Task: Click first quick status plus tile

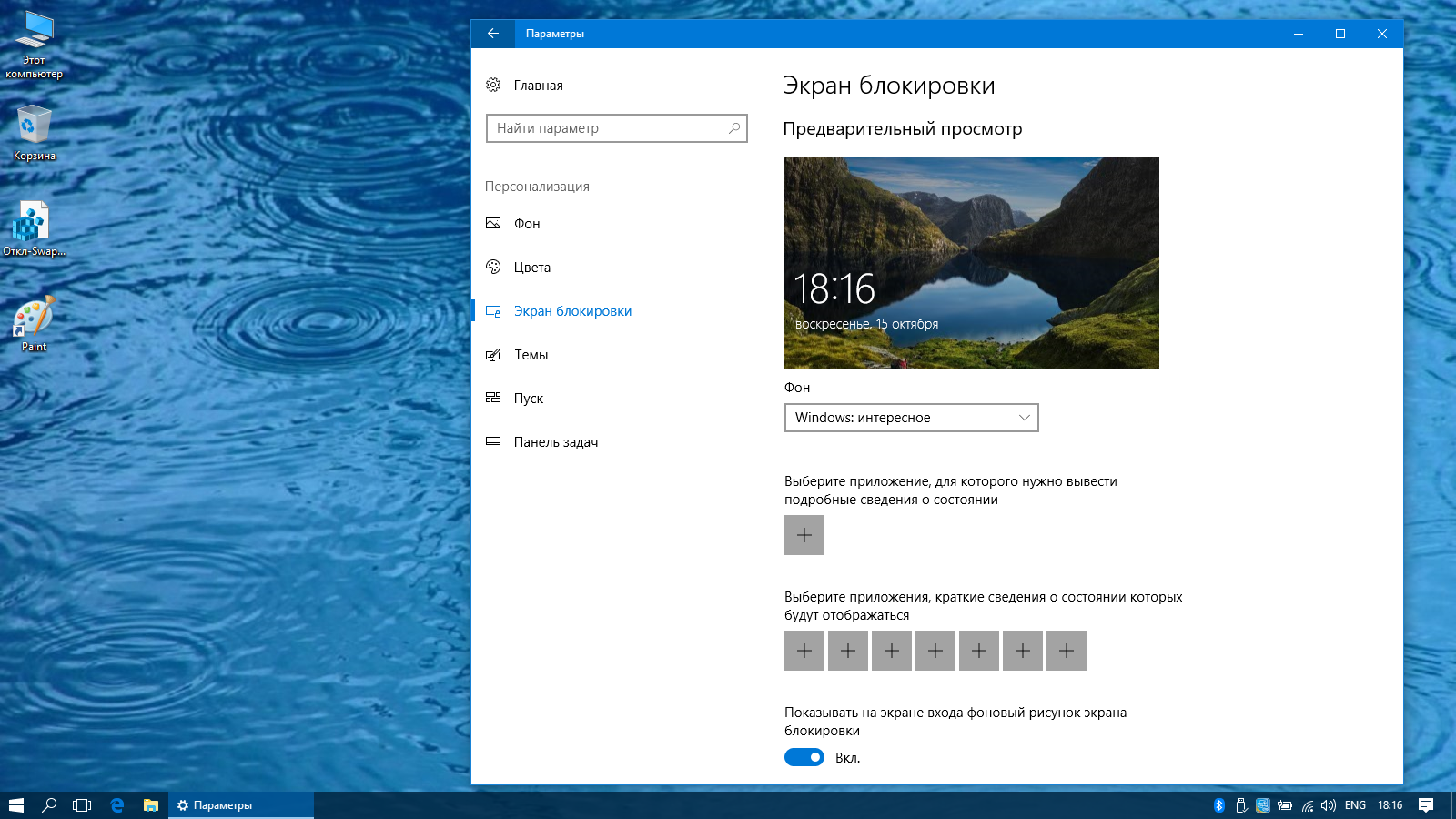Action: pyautogui.click(x=804, y=651)
